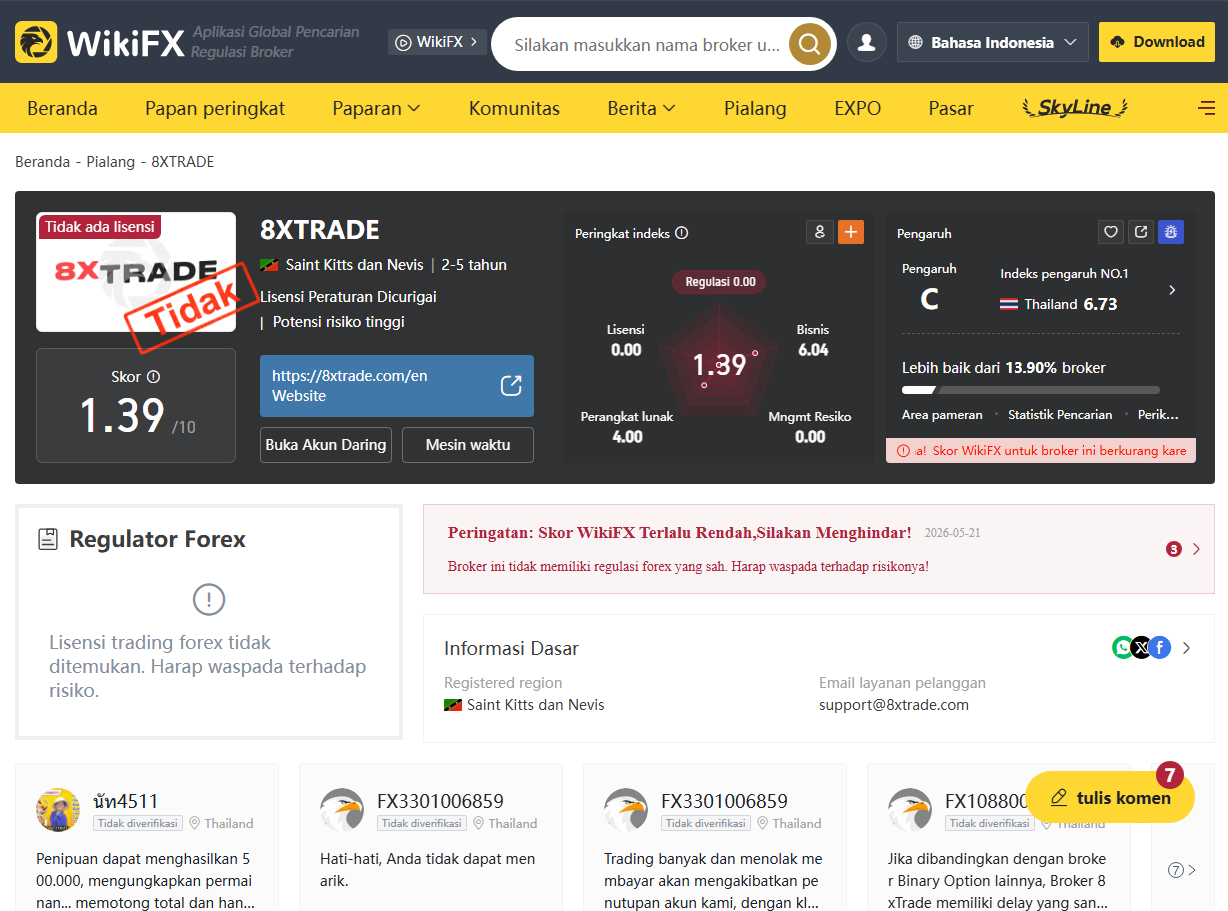Click the info icon beside Skor
This screenshot has height=911, width=1228.
pyautogui.click(x=153, y=377)
